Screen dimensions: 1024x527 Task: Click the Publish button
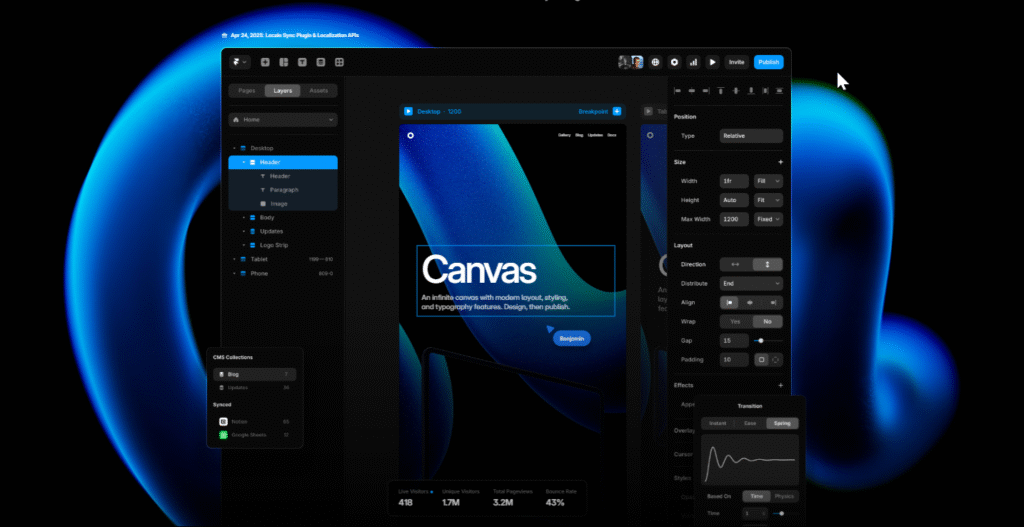(768, 62)
